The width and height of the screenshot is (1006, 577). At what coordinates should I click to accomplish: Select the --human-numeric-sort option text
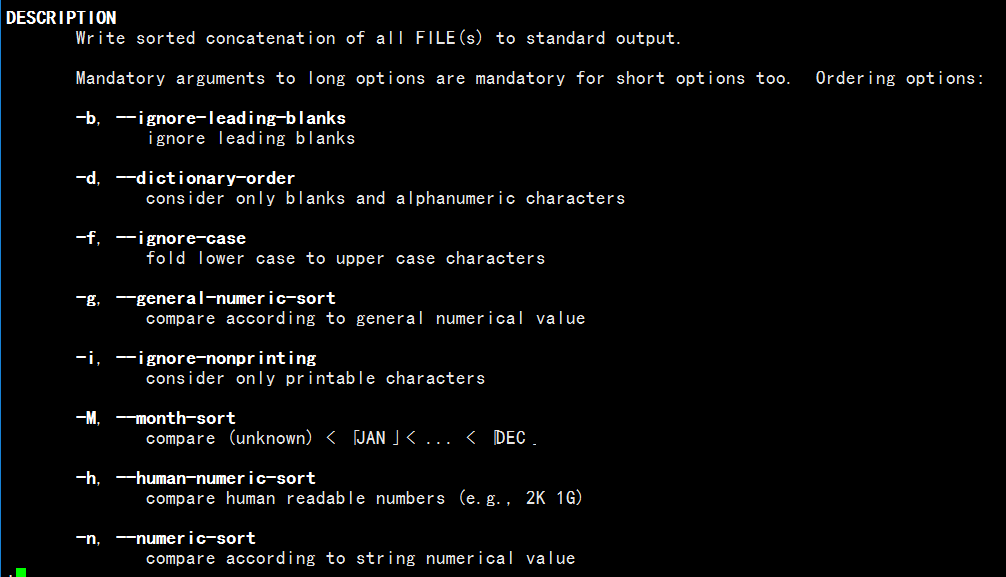216,479
